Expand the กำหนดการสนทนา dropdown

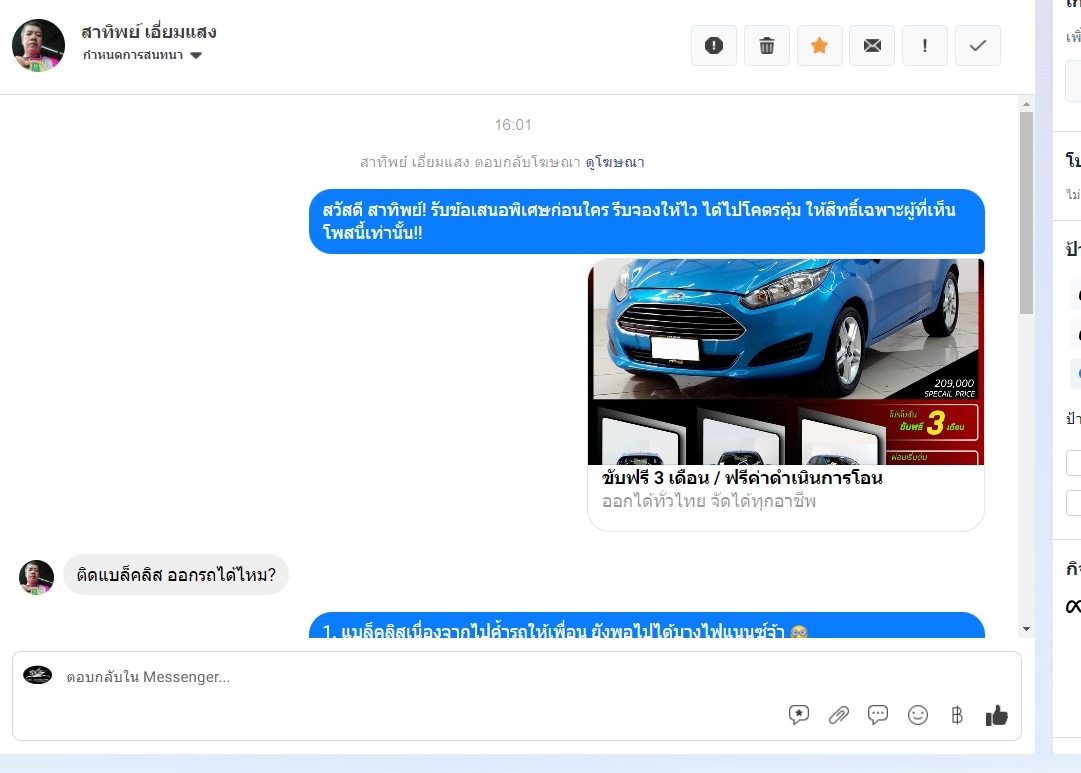[142, 55]
